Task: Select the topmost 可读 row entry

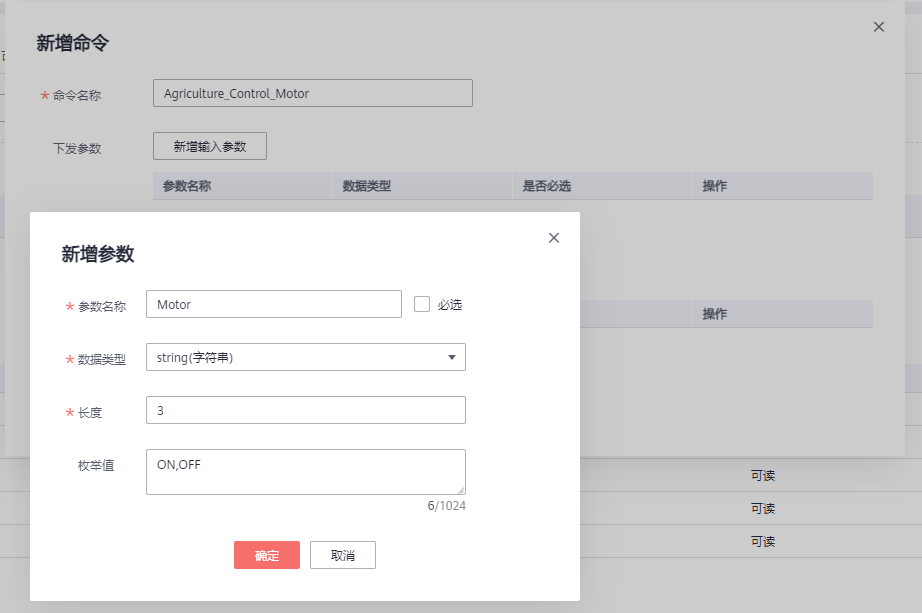Action: coord(763,476)
